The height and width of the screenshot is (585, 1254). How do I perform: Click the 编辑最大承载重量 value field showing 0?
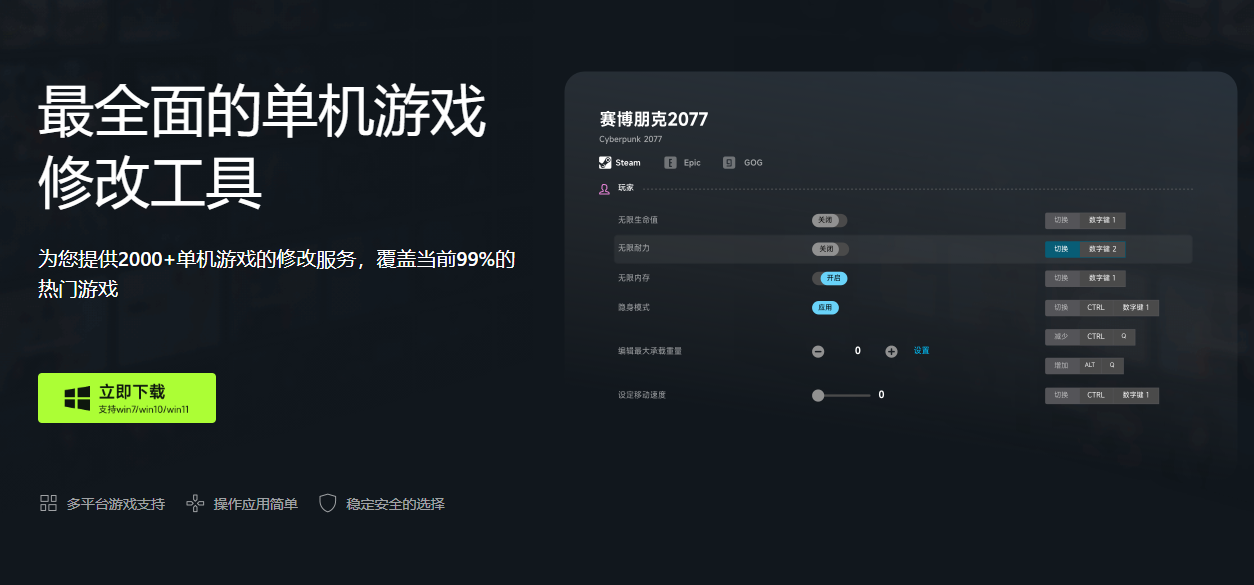pos(858,351)
